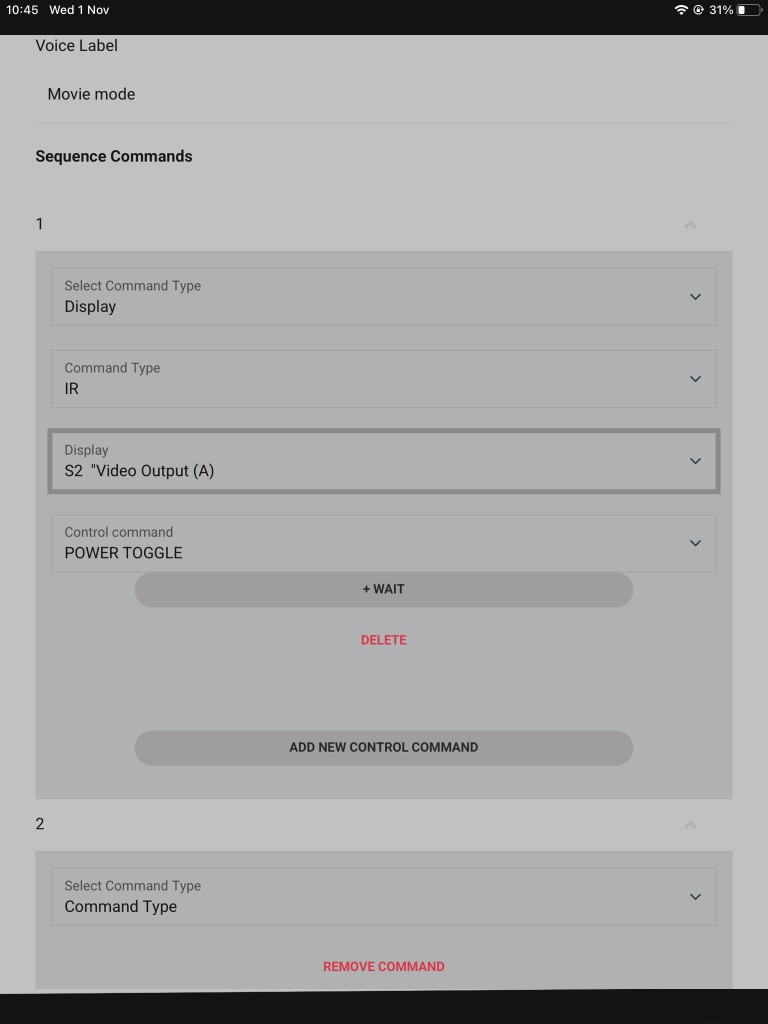
Task: Tap the battery icon in the status bar
Action: [x=748, y=10]
